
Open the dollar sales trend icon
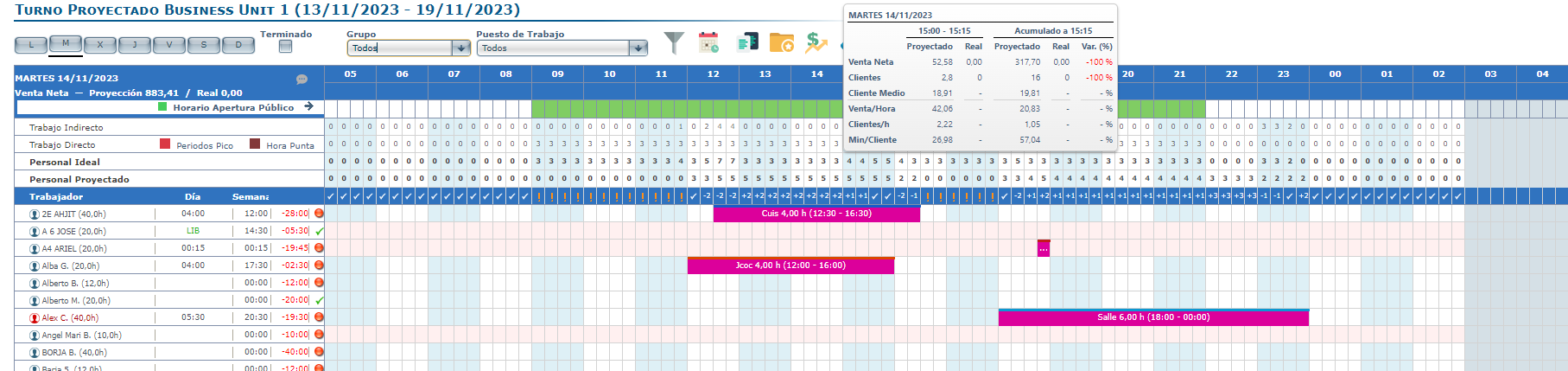click(x=816, y=42)
